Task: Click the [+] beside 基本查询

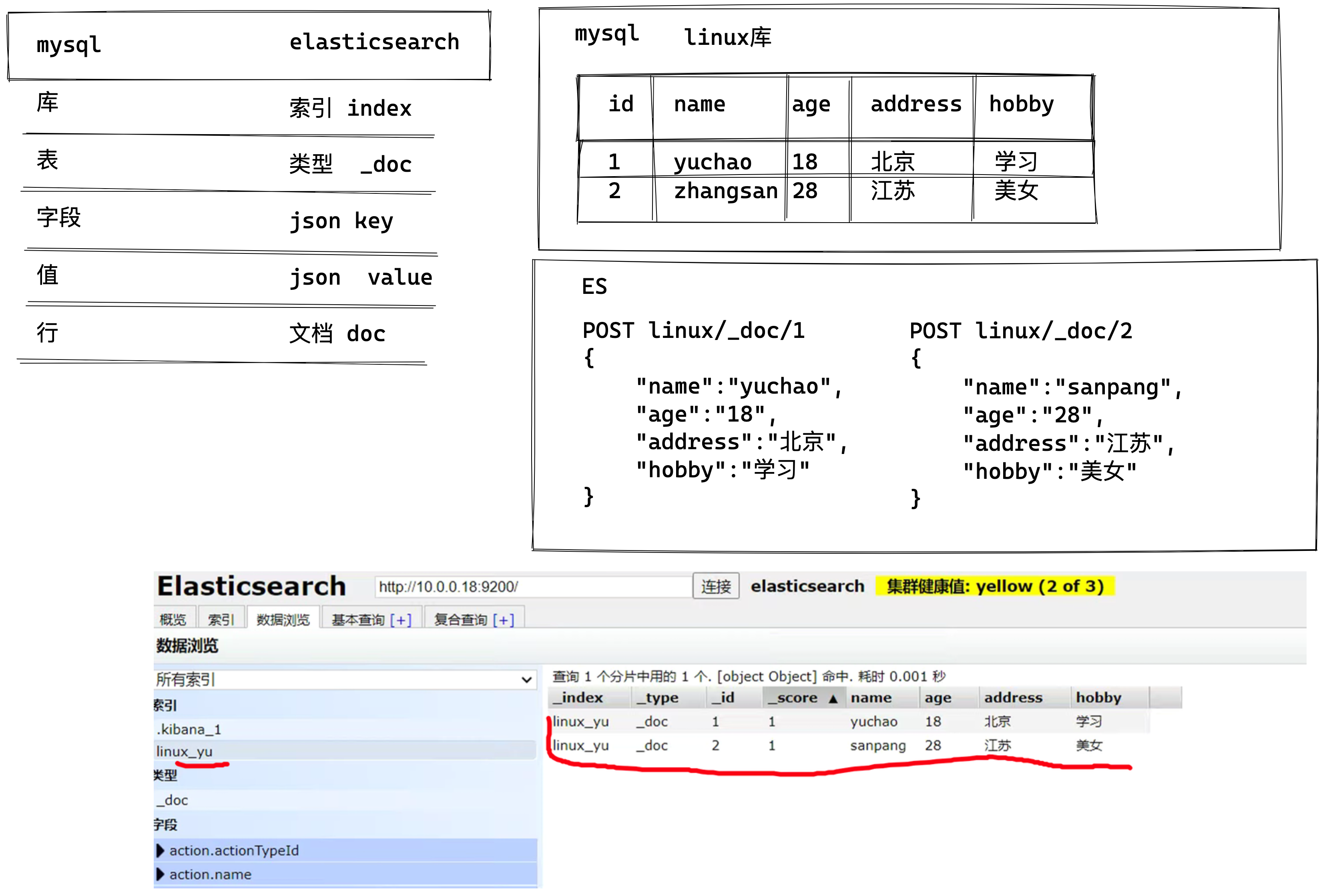Action: coord(401,620)
